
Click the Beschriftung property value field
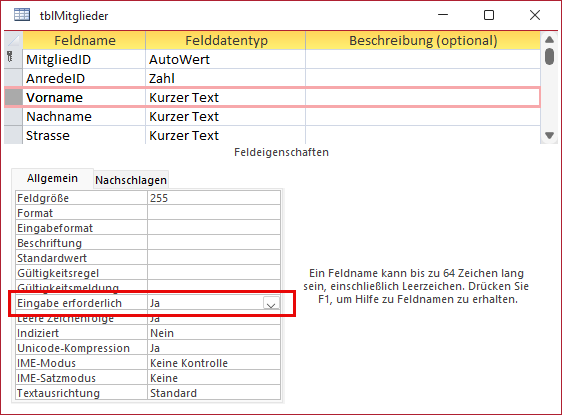(214, 243)
